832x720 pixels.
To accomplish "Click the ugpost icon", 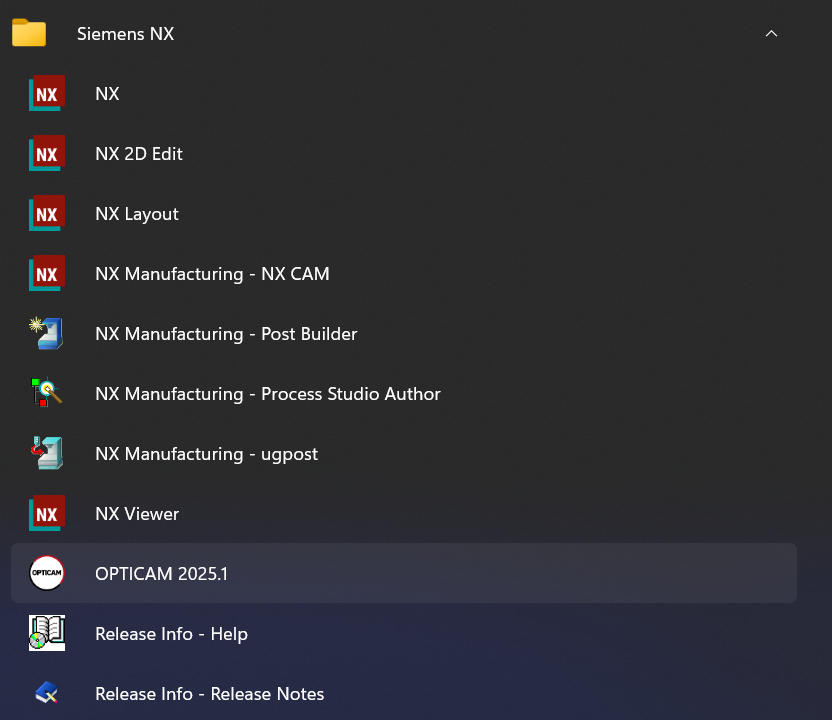I will (x=47, y=453).
